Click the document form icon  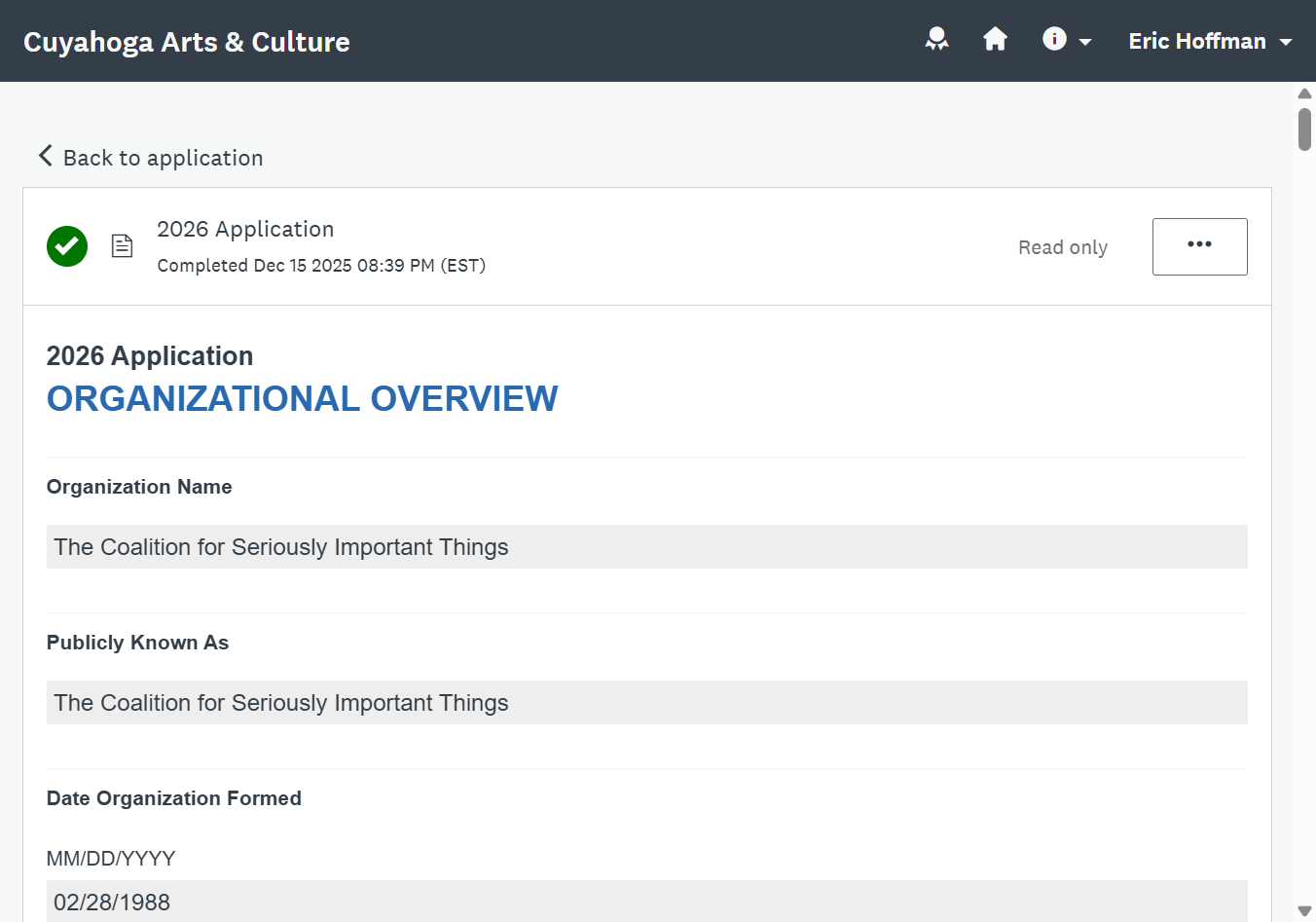click(x=122, y=245)
